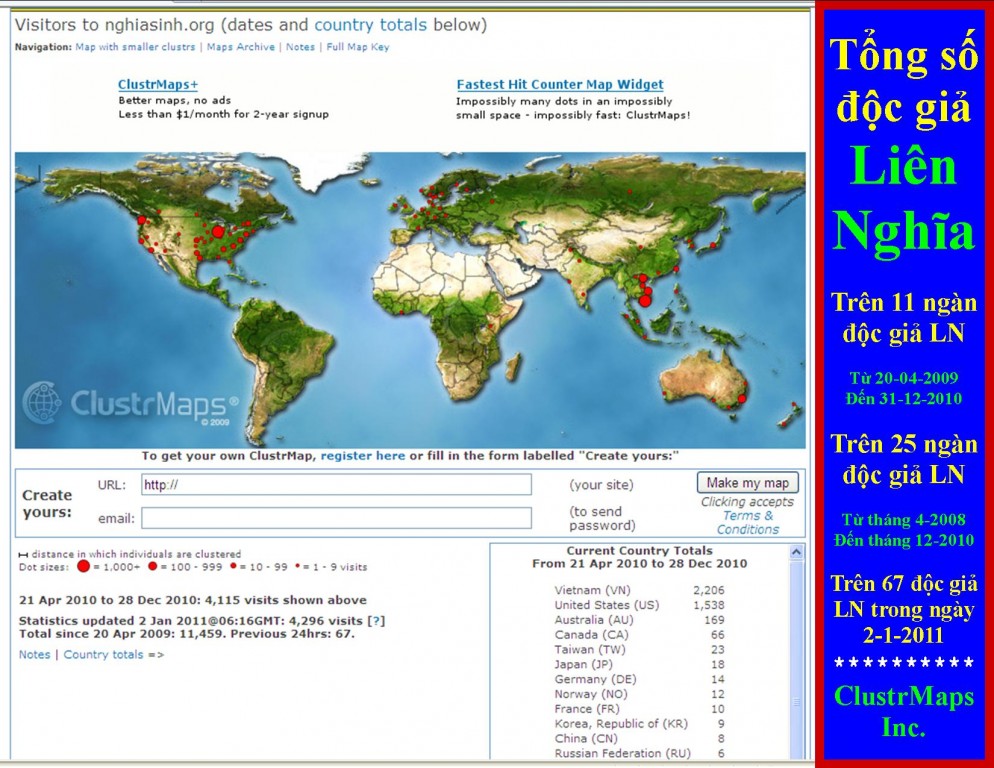The width and height of the screenshot is (994, 768).
Task: Open Fastest Hit Counter Map Widget link
Action: (x=560, y=85)
